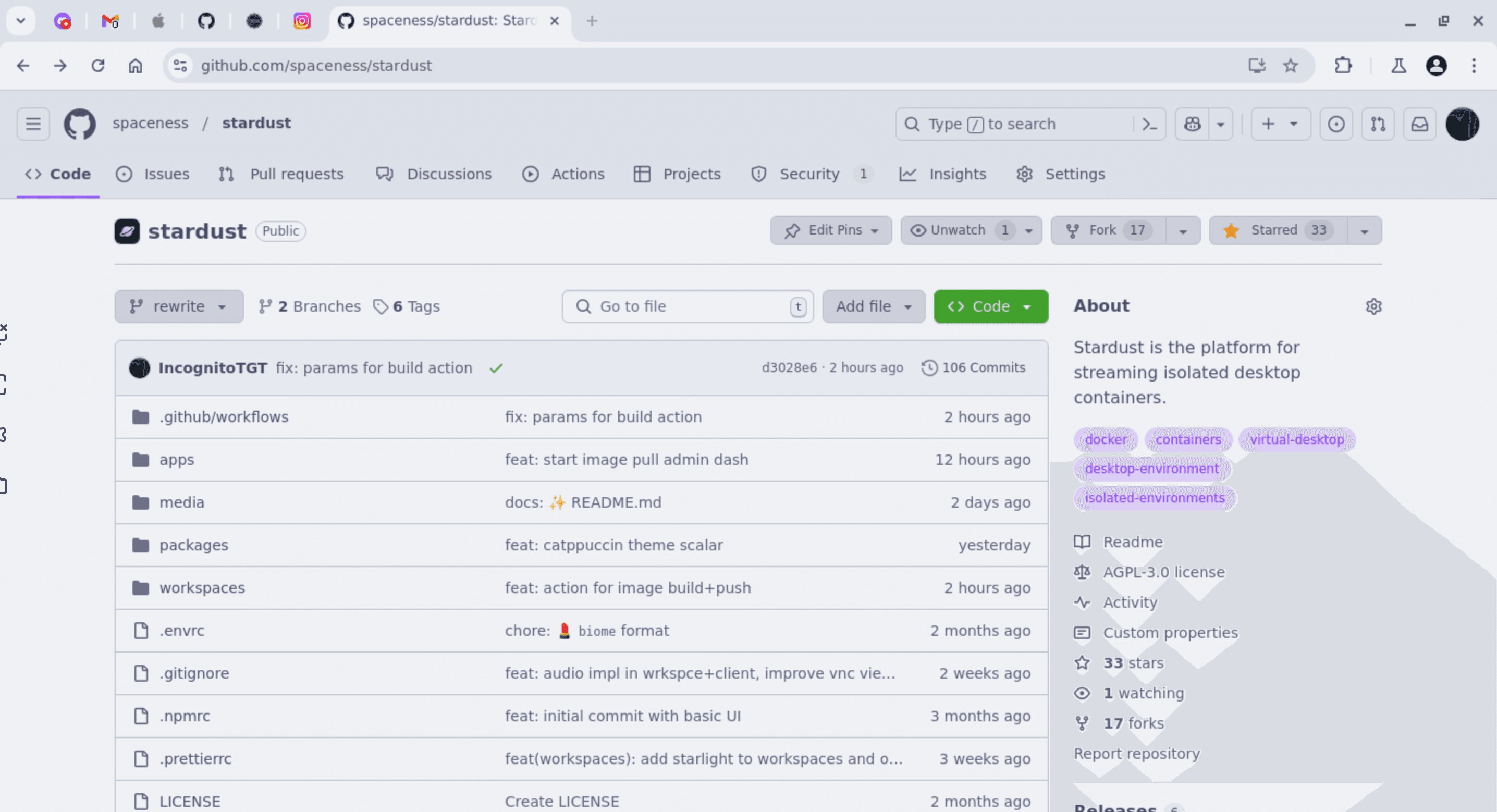This screenshot has height=812, width=1497.
Task: Select the docker topic tag
Action: click(1106, 439)
